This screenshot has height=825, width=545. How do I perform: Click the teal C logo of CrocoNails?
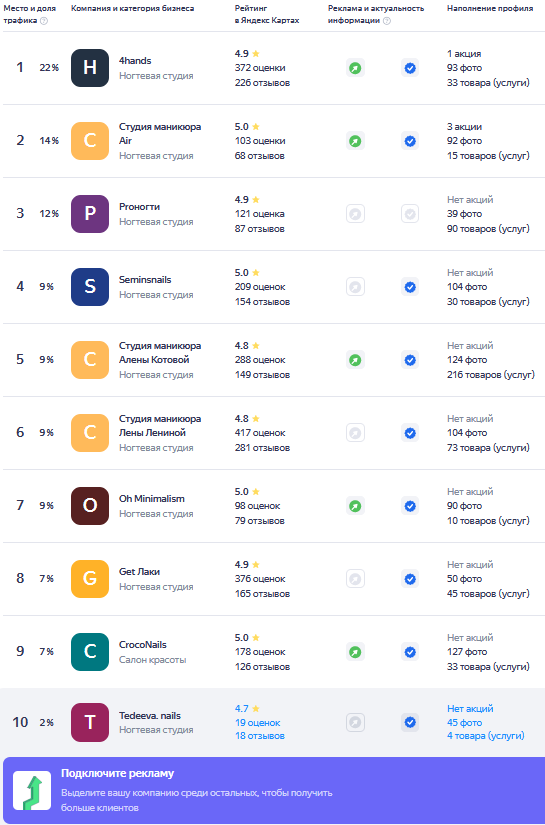pos(90,652)
